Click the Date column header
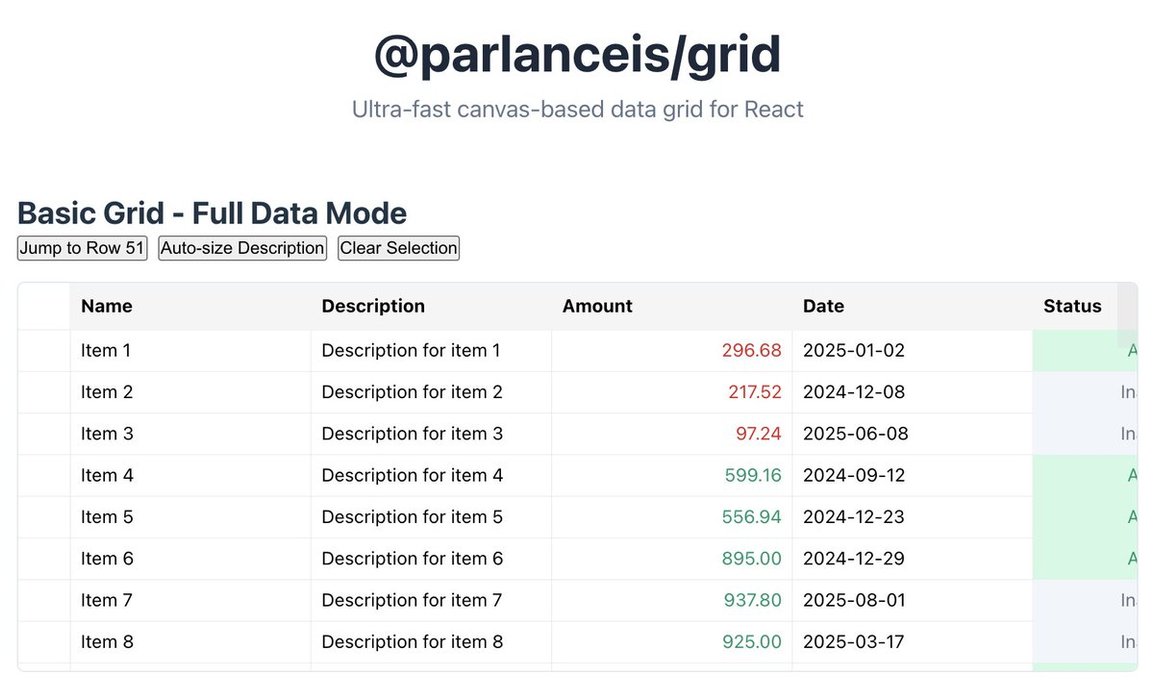 [912, 306]
